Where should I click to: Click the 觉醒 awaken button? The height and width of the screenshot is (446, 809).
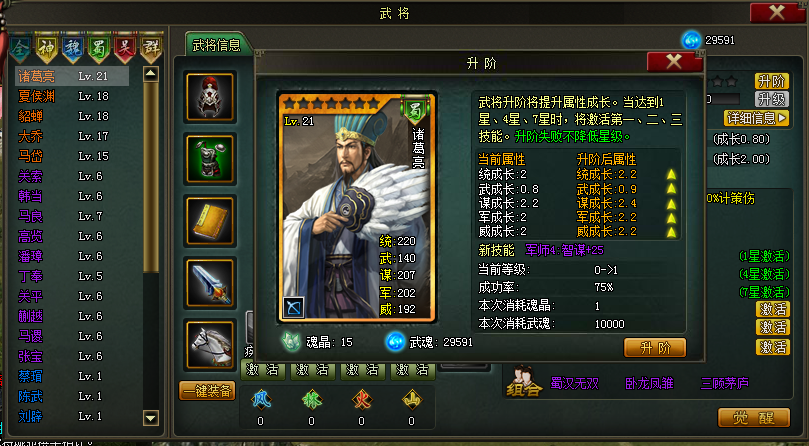click(x=754, y=418)
